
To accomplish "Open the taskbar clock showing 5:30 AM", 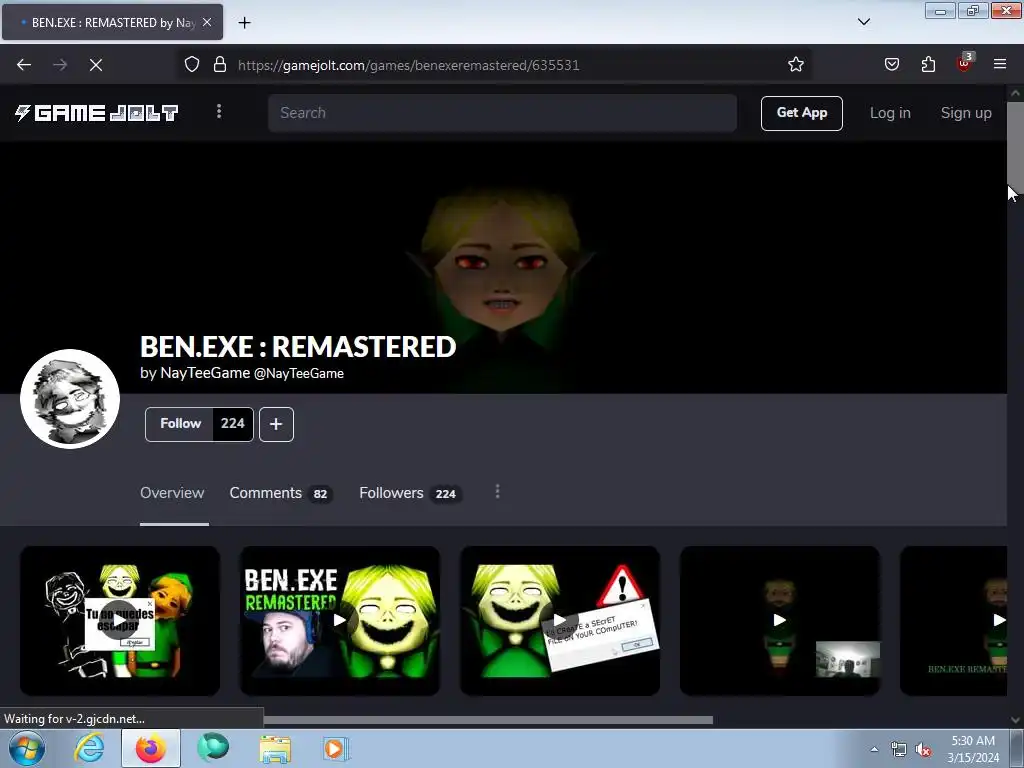I will pos(973,749).
